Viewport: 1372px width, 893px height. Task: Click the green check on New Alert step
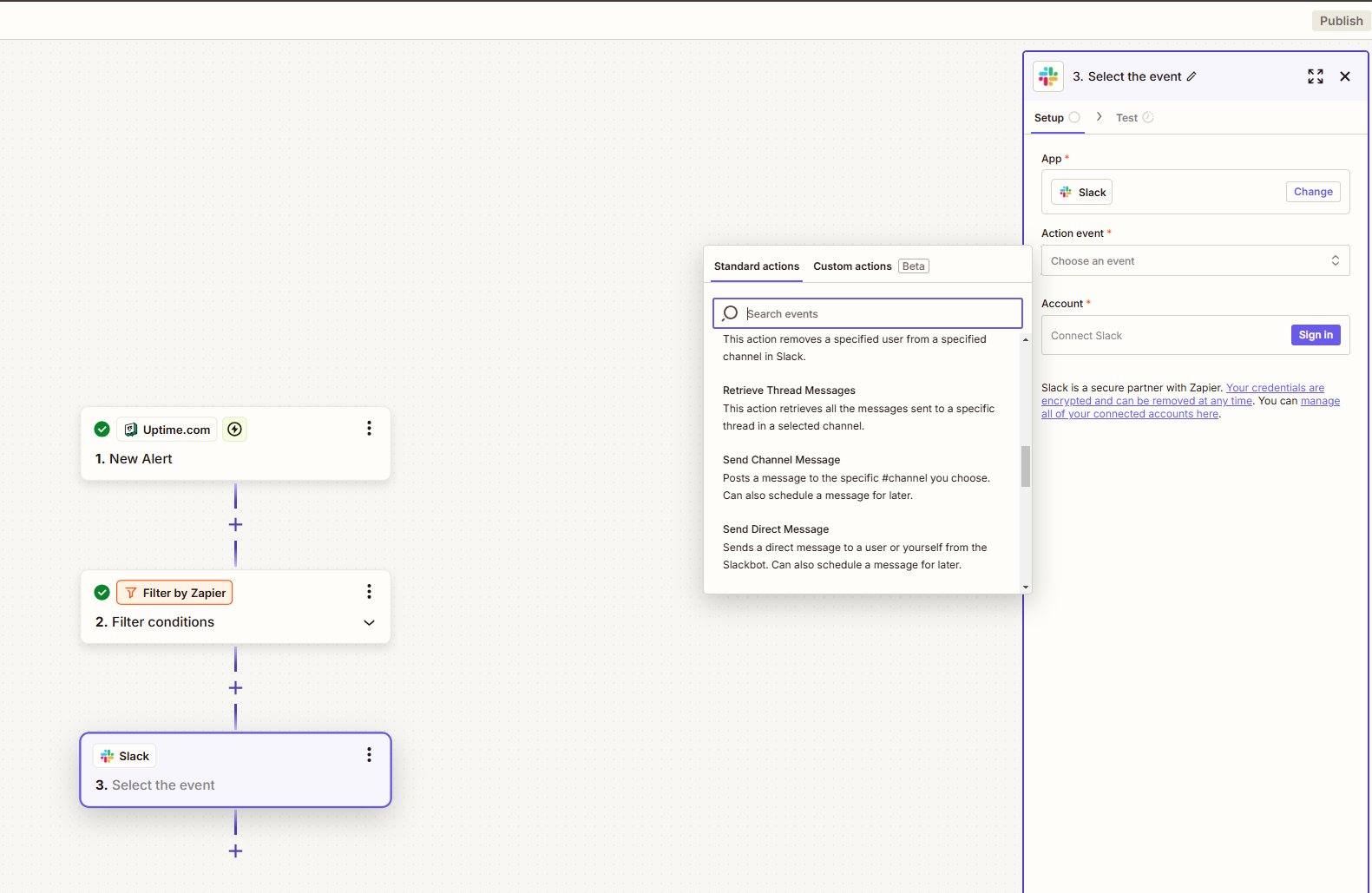pyautogui.click(x=102, y=429)
